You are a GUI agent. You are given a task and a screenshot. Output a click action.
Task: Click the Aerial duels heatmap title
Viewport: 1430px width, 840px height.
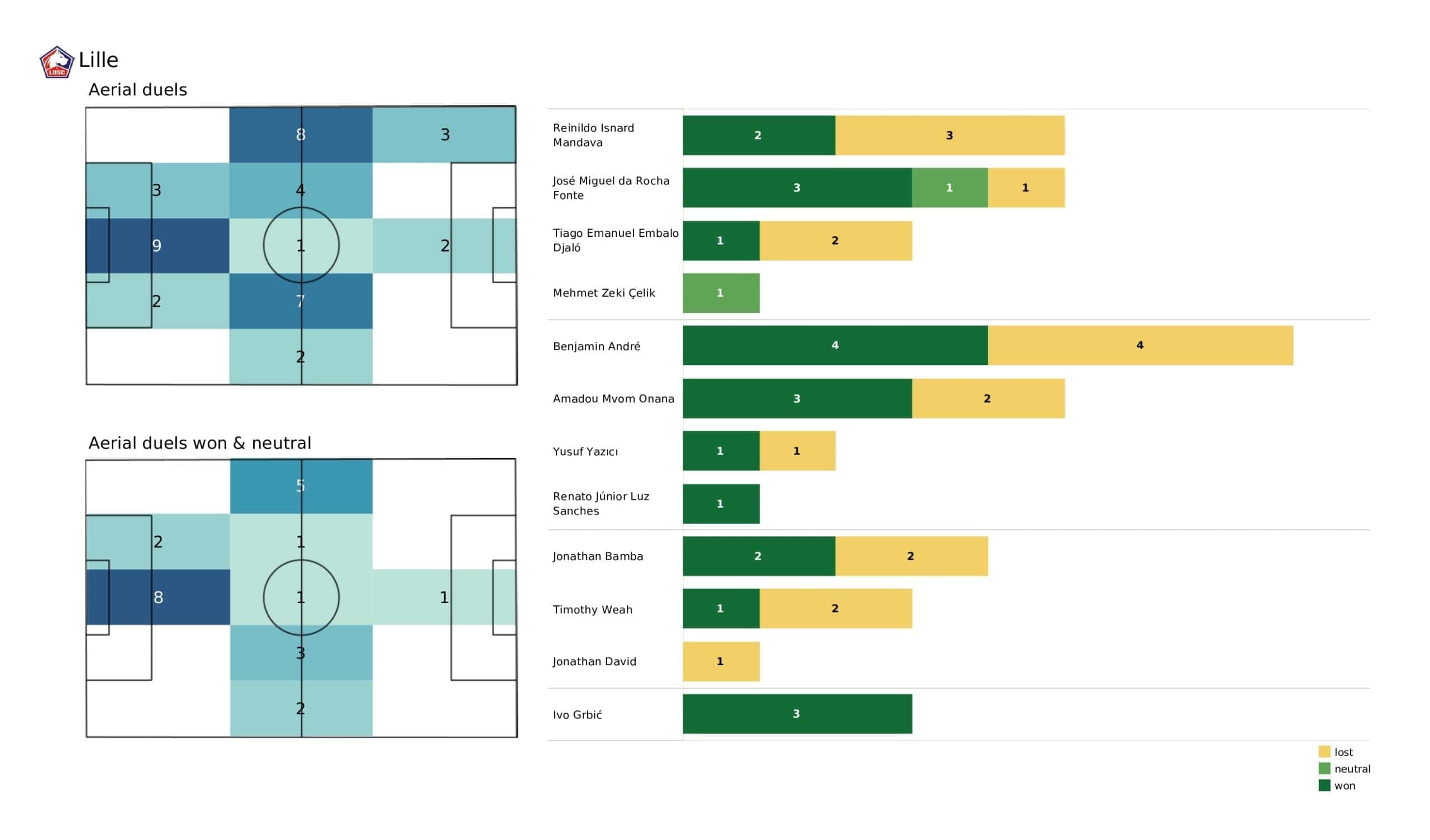[x=137, y=90]
